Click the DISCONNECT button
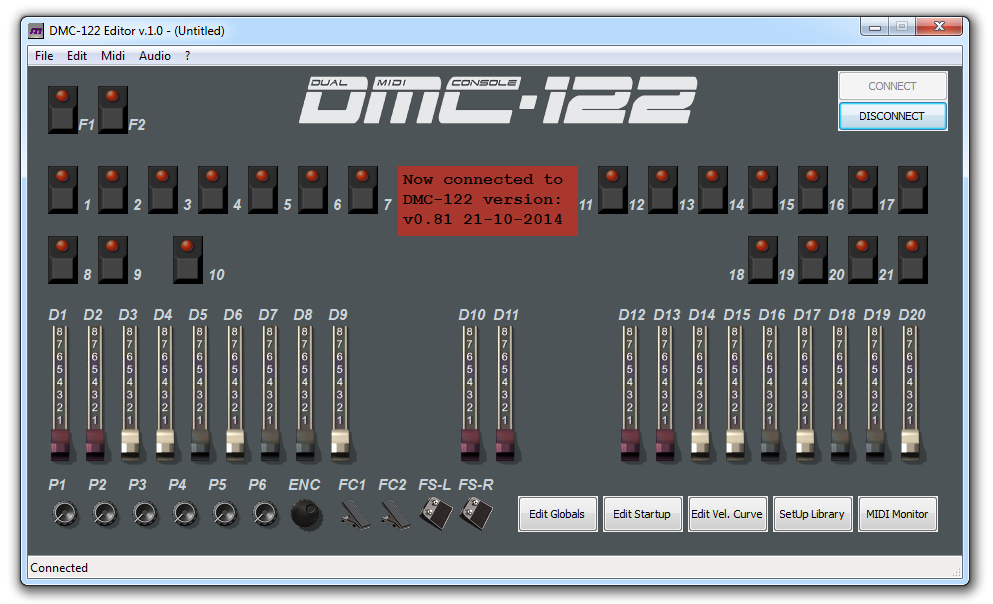 coord(892,116)
